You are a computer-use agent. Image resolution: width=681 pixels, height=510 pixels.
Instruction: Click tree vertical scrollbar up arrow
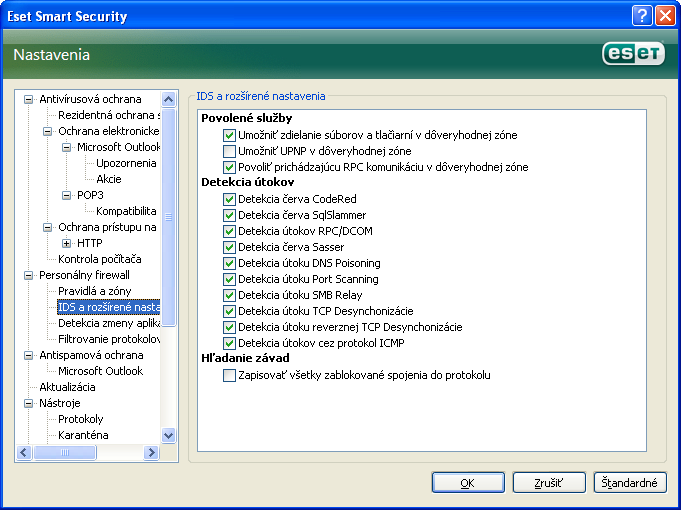169,99
